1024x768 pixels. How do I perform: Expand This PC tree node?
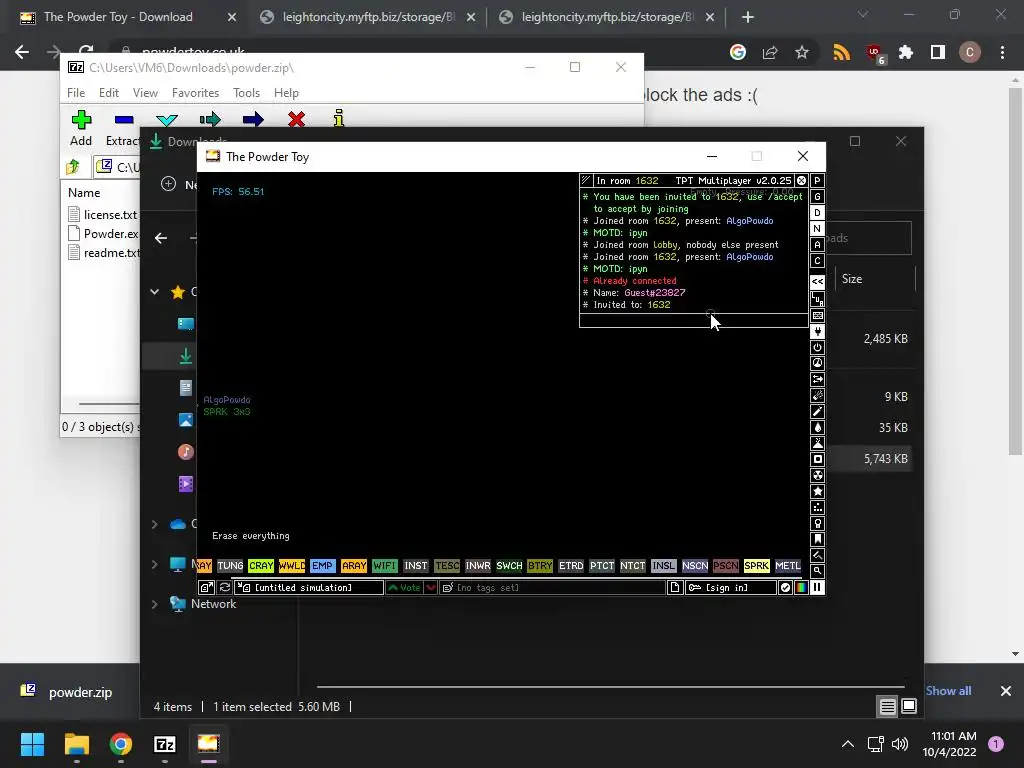click(x=155, y=564)
